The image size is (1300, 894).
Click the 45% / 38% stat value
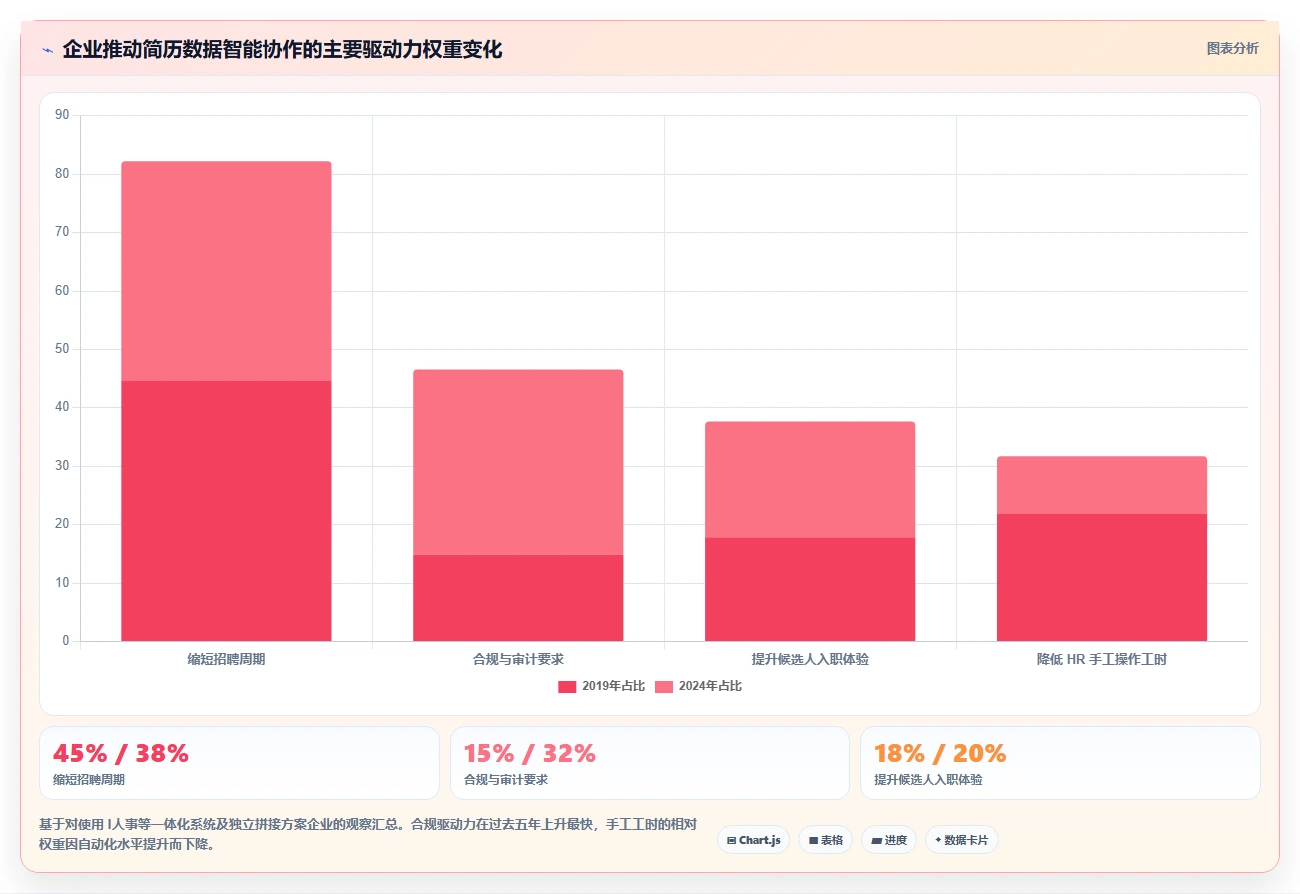click(121, 753)
